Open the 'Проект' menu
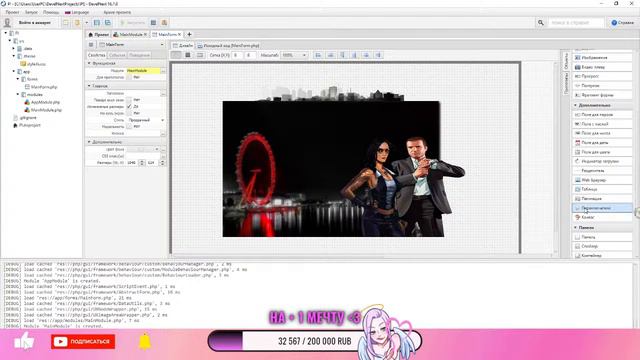640x360 pixels. coord(12,12)
